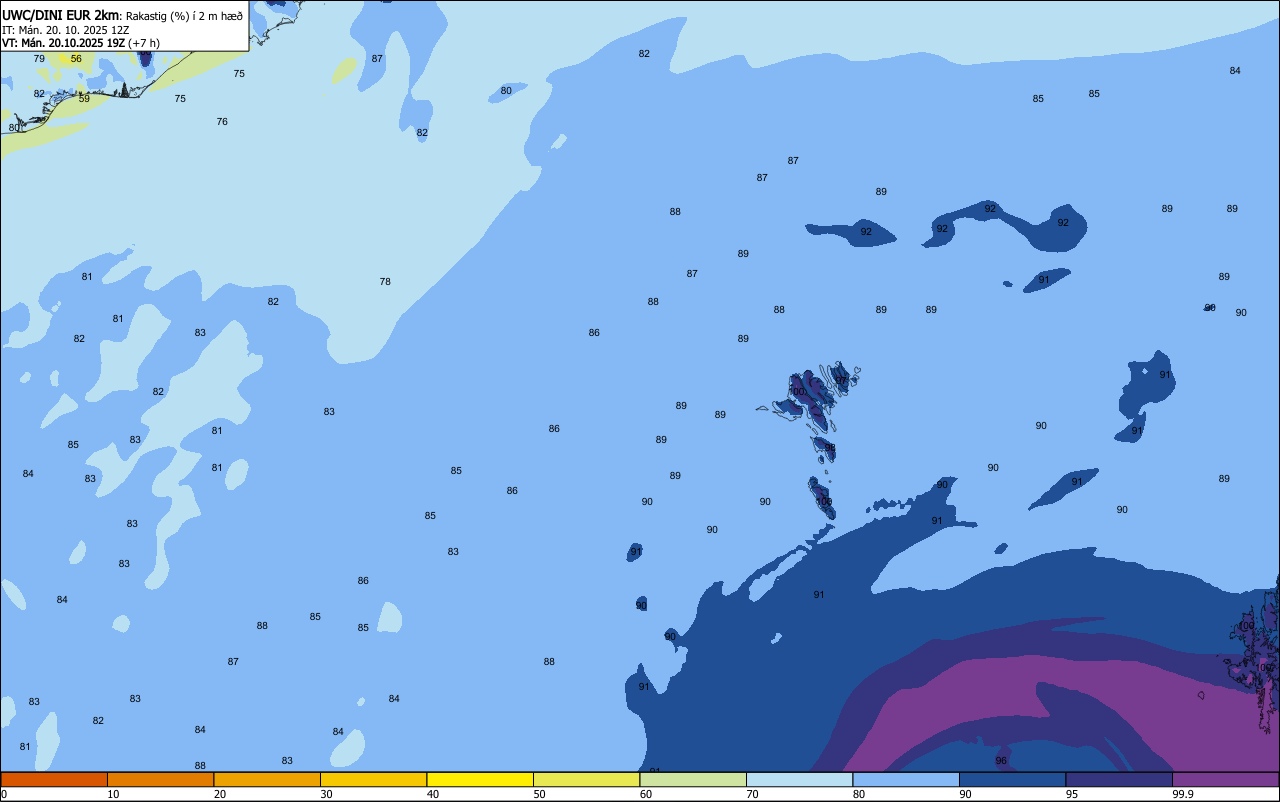
Task: Click the 'VT: Mán. 20.10.2025 19Z' line
Action: pyautogui.click(x=63, y=43)
